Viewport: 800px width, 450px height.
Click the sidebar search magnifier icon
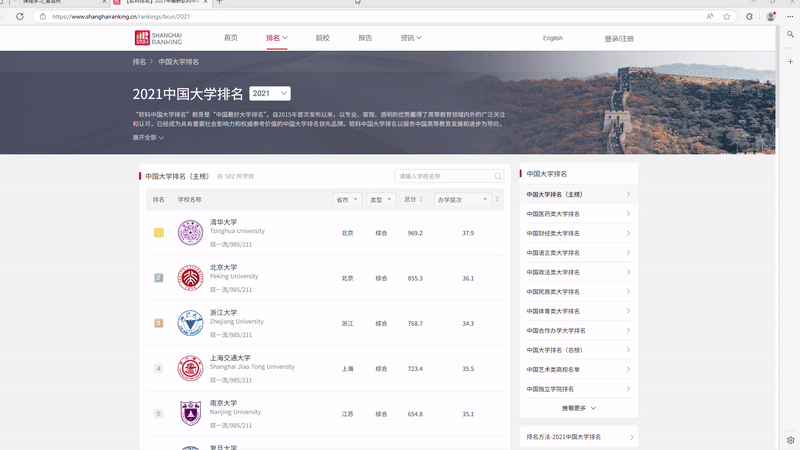click(x=790, y=34)
